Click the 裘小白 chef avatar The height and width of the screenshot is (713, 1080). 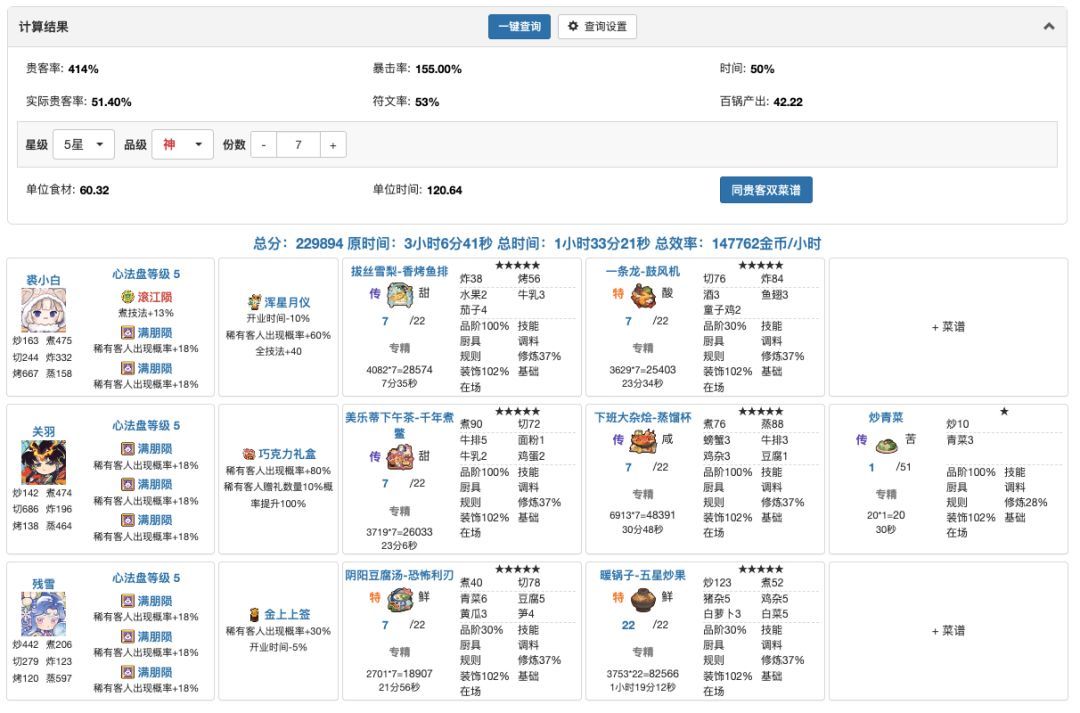43,310
